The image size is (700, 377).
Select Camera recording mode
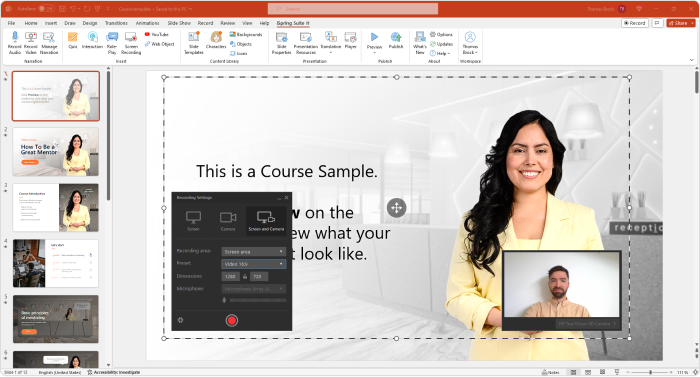click(228, 221)
